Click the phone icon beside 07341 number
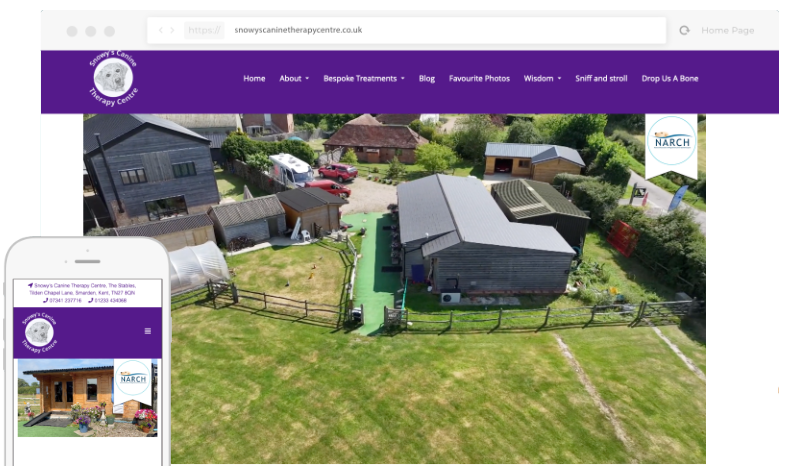The image size is (800, 466). pos(46,301)
